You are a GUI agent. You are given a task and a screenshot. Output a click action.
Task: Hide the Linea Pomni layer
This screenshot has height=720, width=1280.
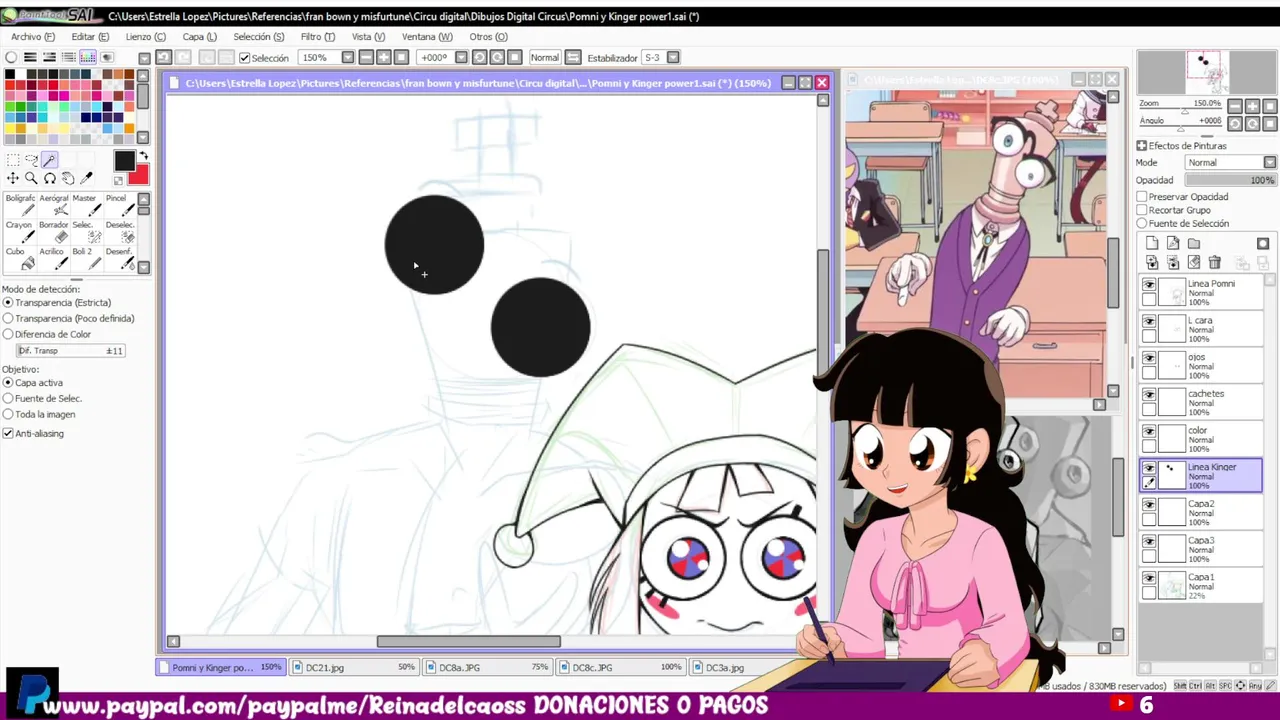1149,285
